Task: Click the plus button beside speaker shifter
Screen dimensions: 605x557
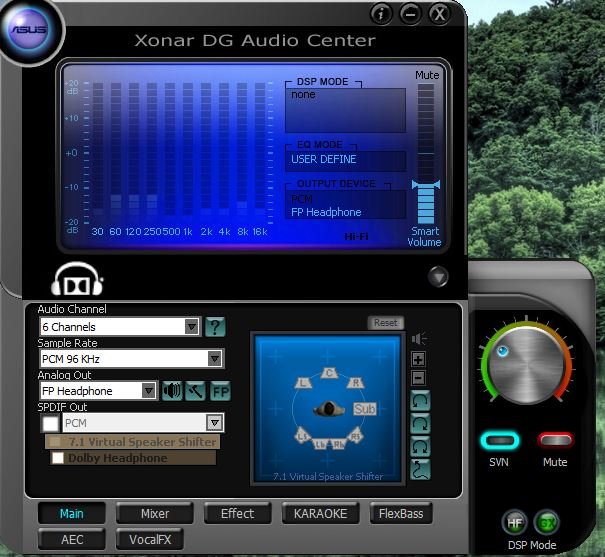Action: [x=418, y=360]
